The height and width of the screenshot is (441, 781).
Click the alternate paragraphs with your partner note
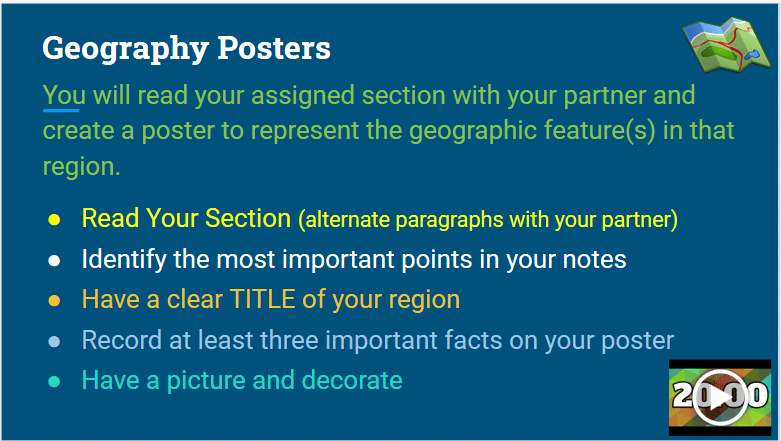click(x=488, y=220)
